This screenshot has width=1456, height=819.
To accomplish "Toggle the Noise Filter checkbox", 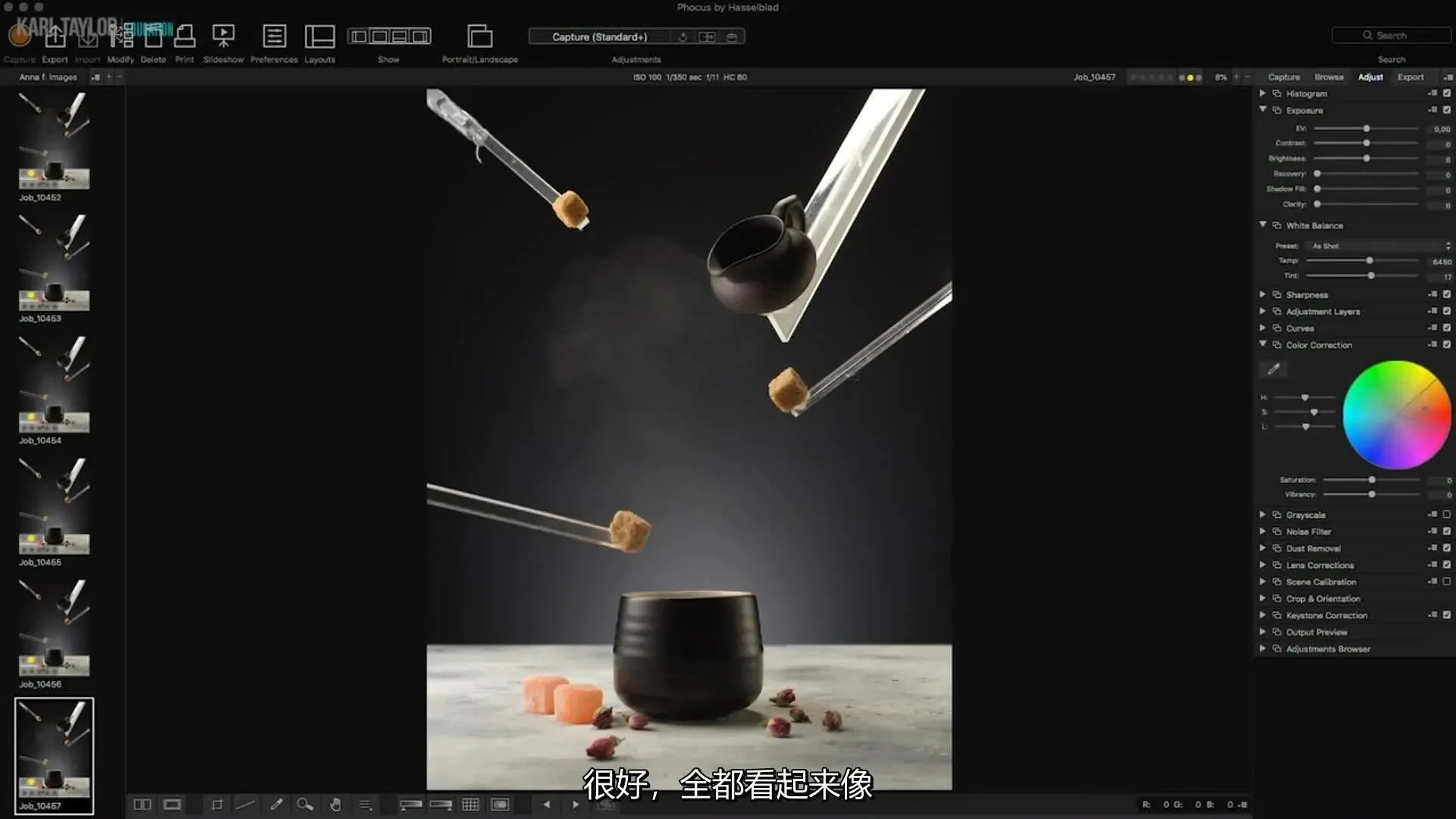I will pos(1447,531).
